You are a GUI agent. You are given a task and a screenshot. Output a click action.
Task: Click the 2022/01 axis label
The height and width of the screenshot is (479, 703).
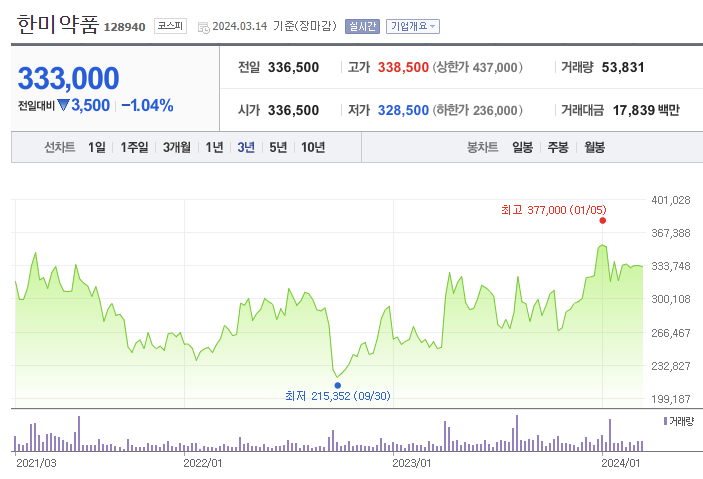[203, 463]
